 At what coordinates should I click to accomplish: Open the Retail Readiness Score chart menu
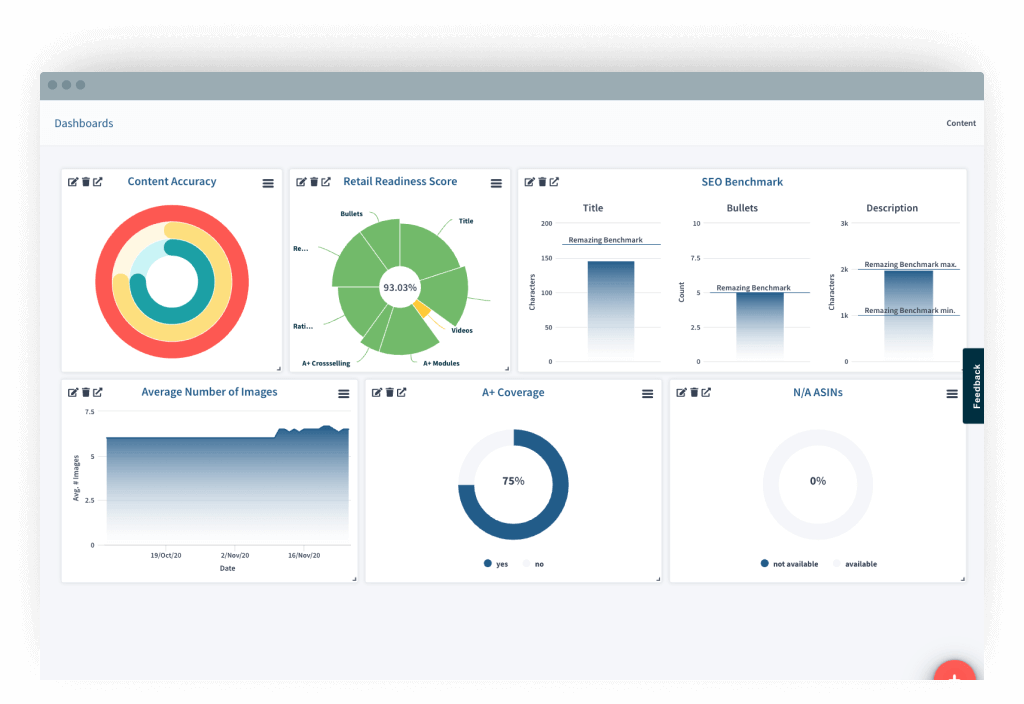pyautogui.click(x=496, y=184)
